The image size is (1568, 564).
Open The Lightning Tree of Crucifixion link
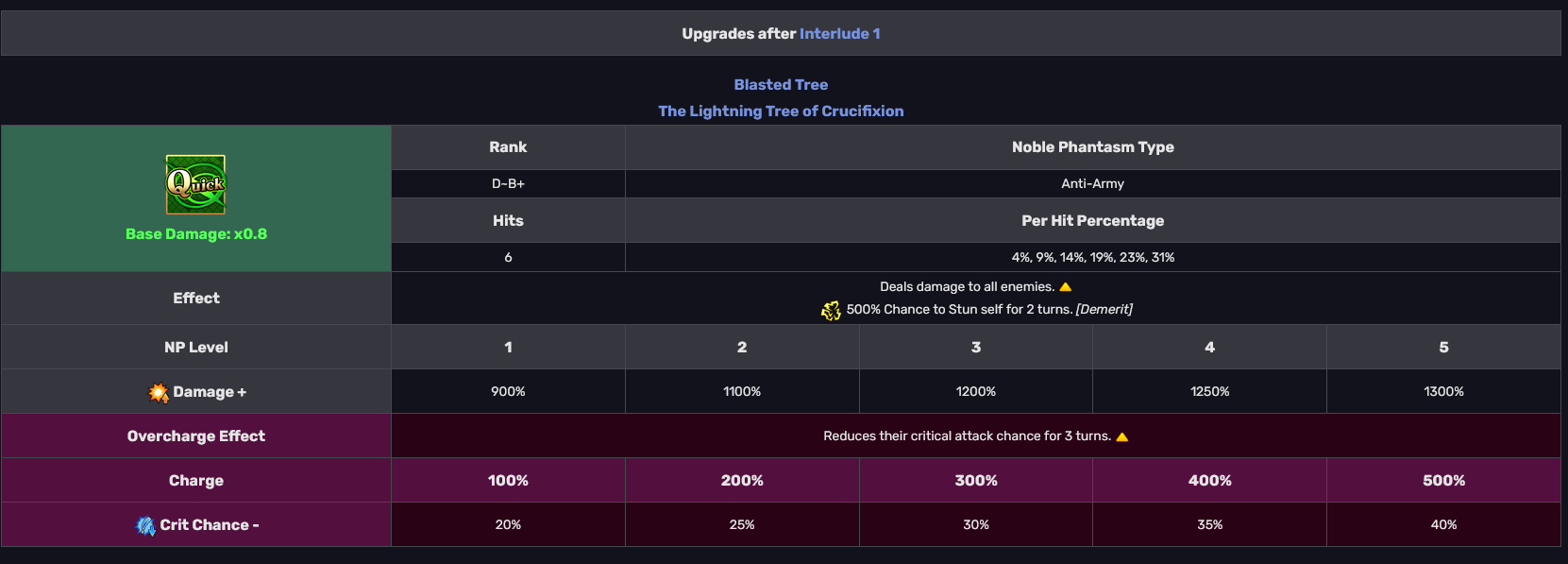pyautogui.click(x=781, y=111)
